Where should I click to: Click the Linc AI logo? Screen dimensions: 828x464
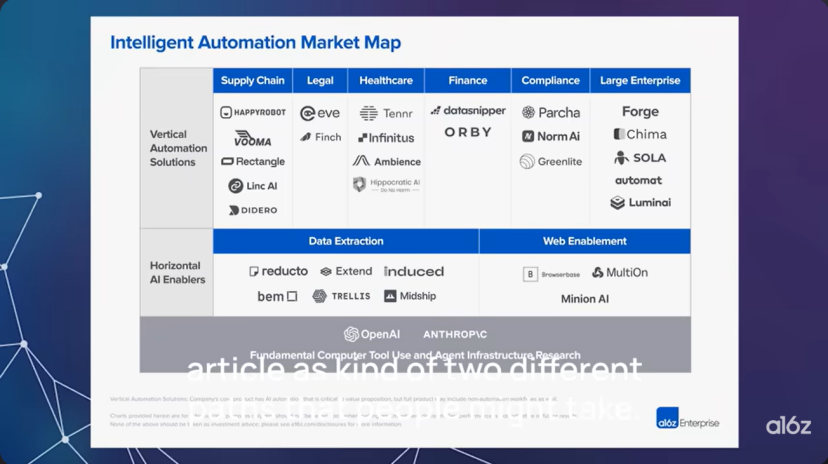coord(253,186)
